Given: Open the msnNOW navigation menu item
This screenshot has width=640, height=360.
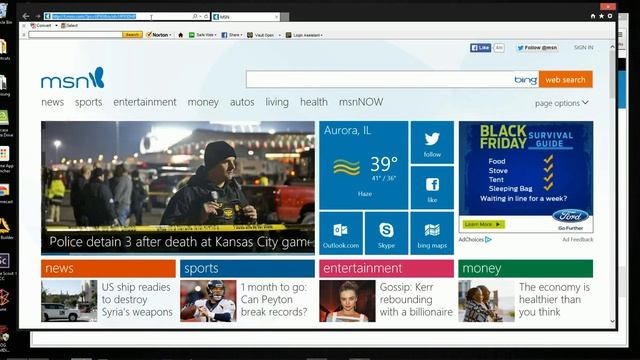Looking at the screenshot, I should (361, 102).
